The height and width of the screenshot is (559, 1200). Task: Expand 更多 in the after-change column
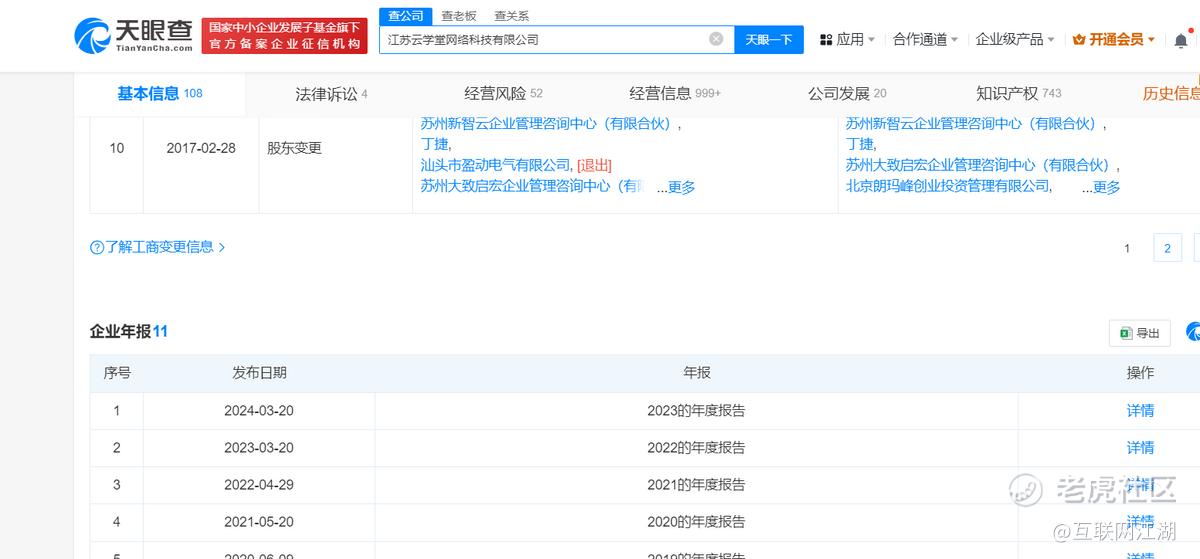1106,187
